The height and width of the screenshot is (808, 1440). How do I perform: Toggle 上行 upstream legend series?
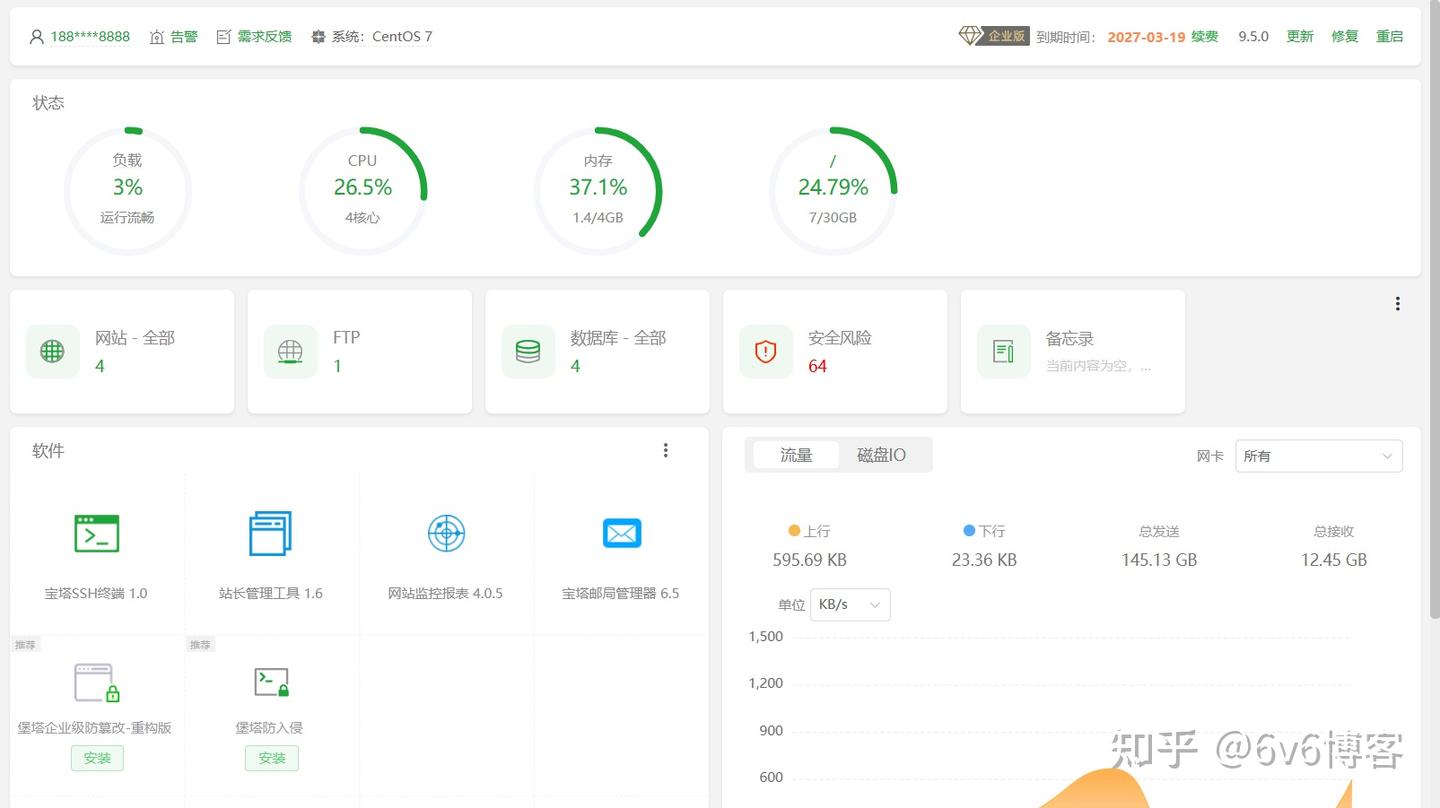[809, 531]
